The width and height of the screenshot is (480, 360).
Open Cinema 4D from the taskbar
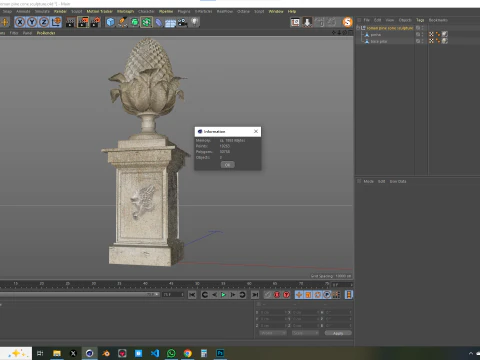click(x=89, y=353)
